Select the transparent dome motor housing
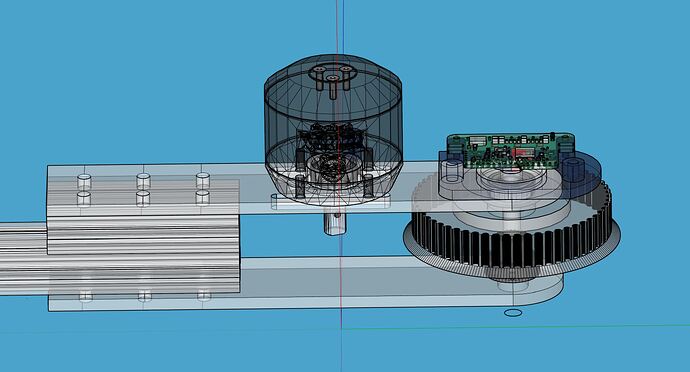The image size is (690, 372). tap(333, 130)
